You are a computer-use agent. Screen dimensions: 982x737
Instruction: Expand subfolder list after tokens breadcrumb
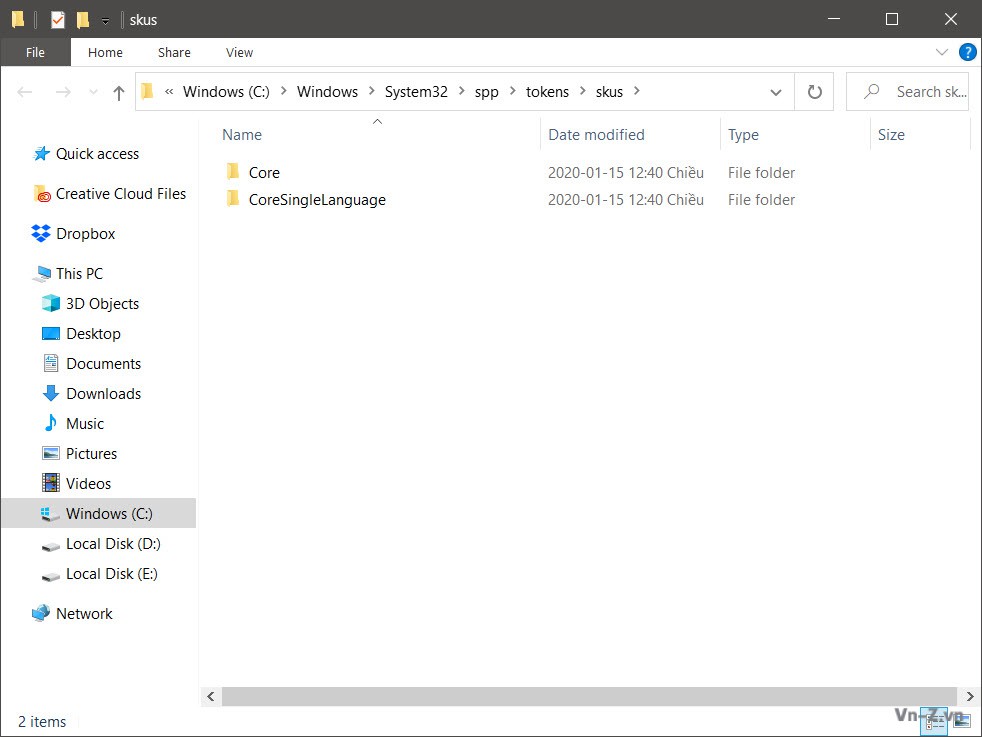coord(582,91)
